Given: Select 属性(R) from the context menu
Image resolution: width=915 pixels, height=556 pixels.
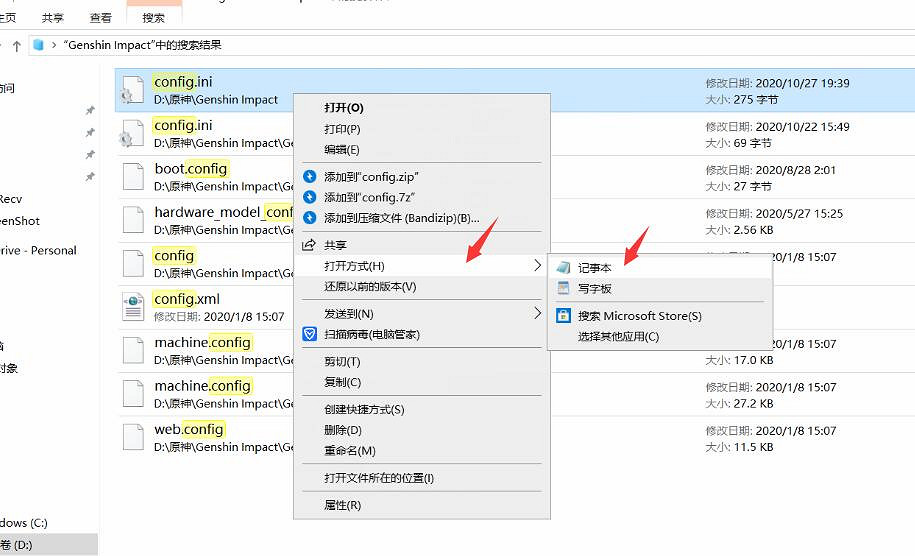Looking at the screenshot, I should (342, 505).
